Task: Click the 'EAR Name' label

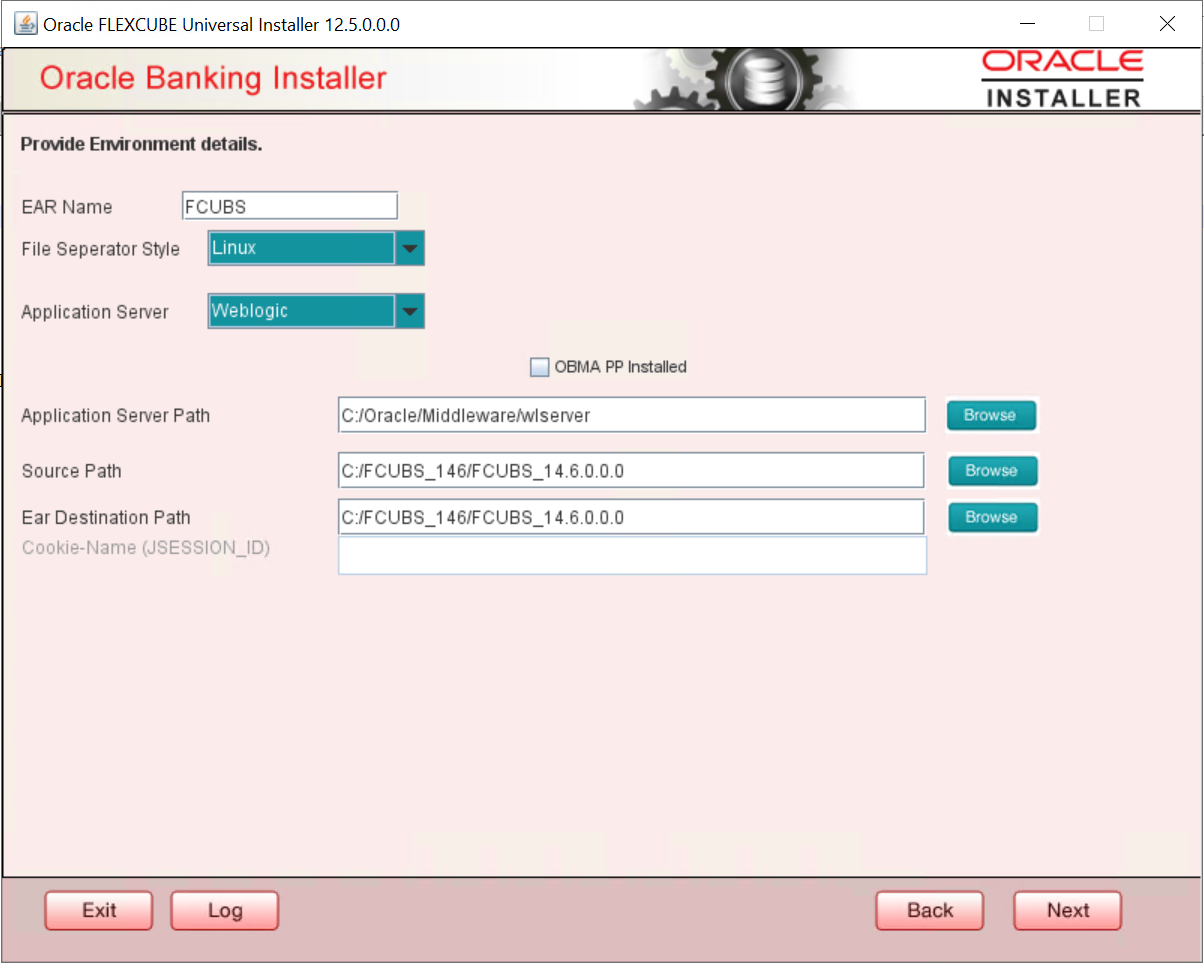Action: click(x=67, y=207)
